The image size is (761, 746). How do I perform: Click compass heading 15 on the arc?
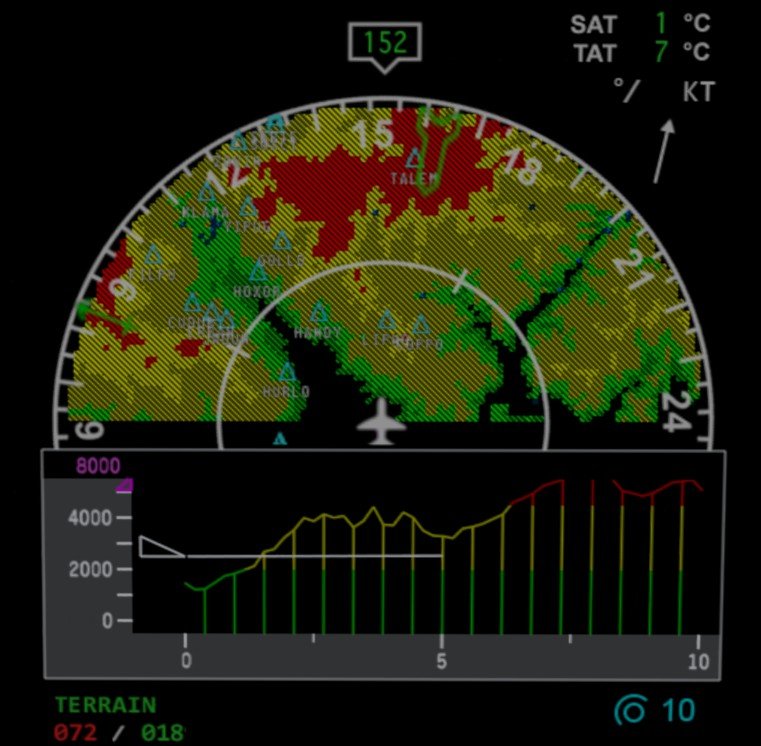373,133
